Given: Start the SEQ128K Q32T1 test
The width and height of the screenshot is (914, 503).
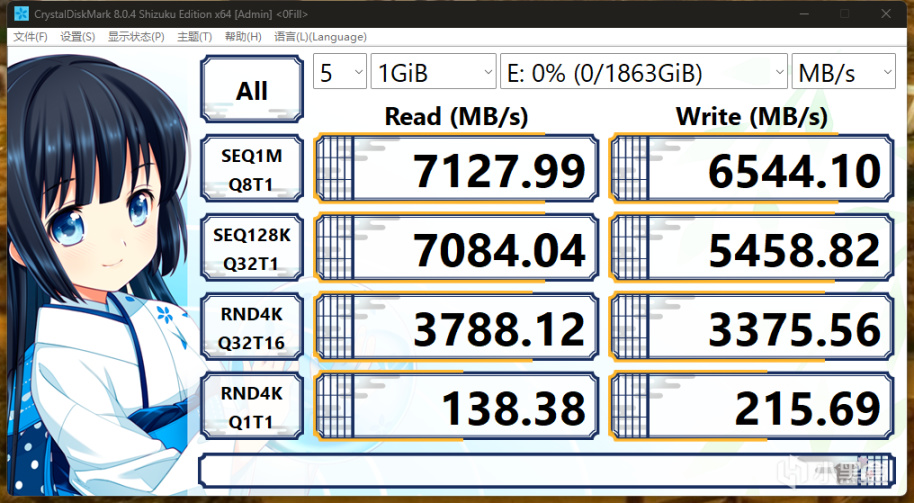Looking at the screenshot, I should pos(252,248).
